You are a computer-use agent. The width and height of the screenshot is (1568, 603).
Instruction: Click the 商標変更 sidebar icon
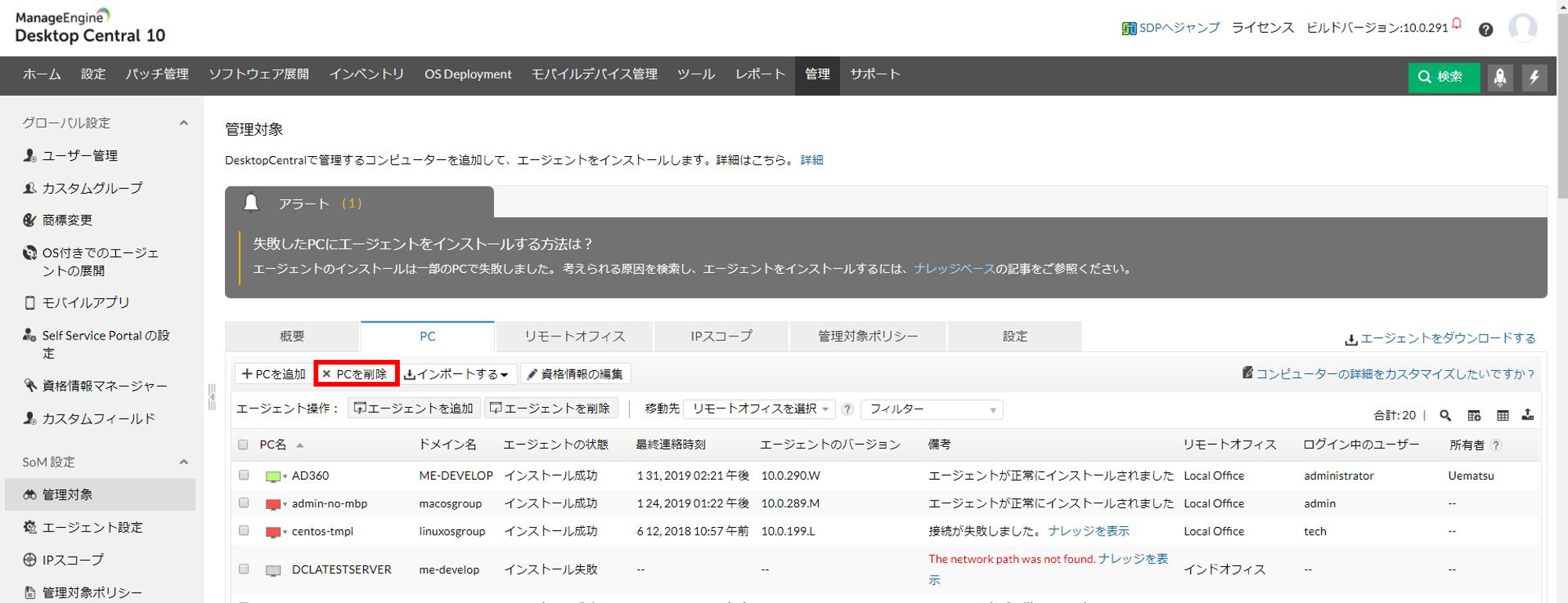[x=30, y=220]
